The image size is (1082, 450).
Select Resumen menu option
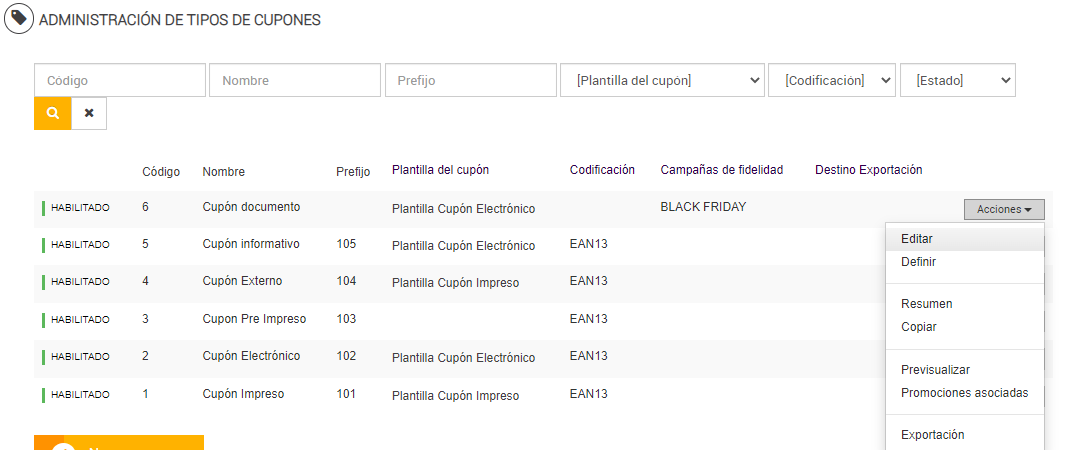pos(926,304)
